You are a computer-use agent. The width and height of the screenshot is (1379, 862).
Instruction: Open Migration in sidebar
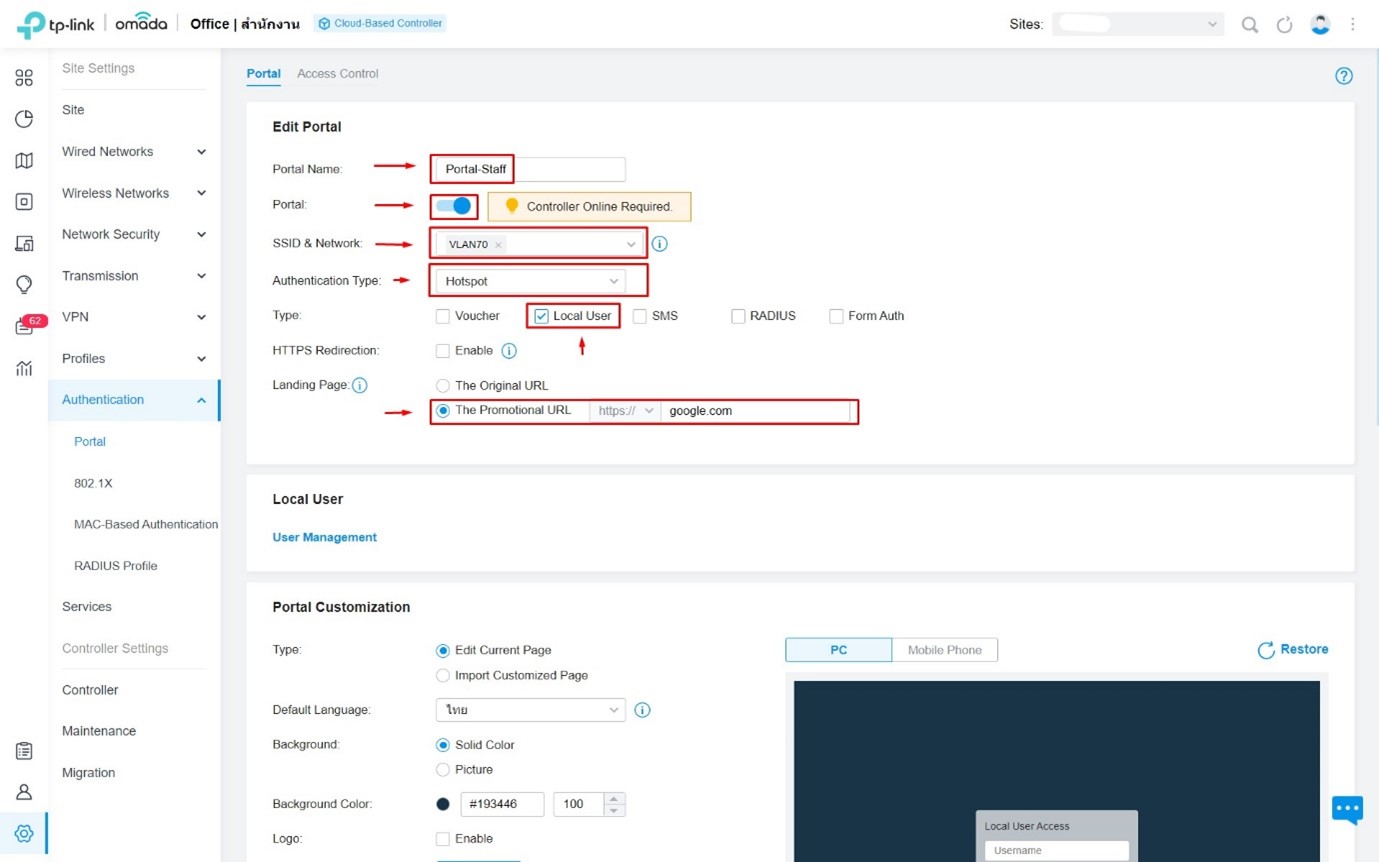[x=88, y=773]
